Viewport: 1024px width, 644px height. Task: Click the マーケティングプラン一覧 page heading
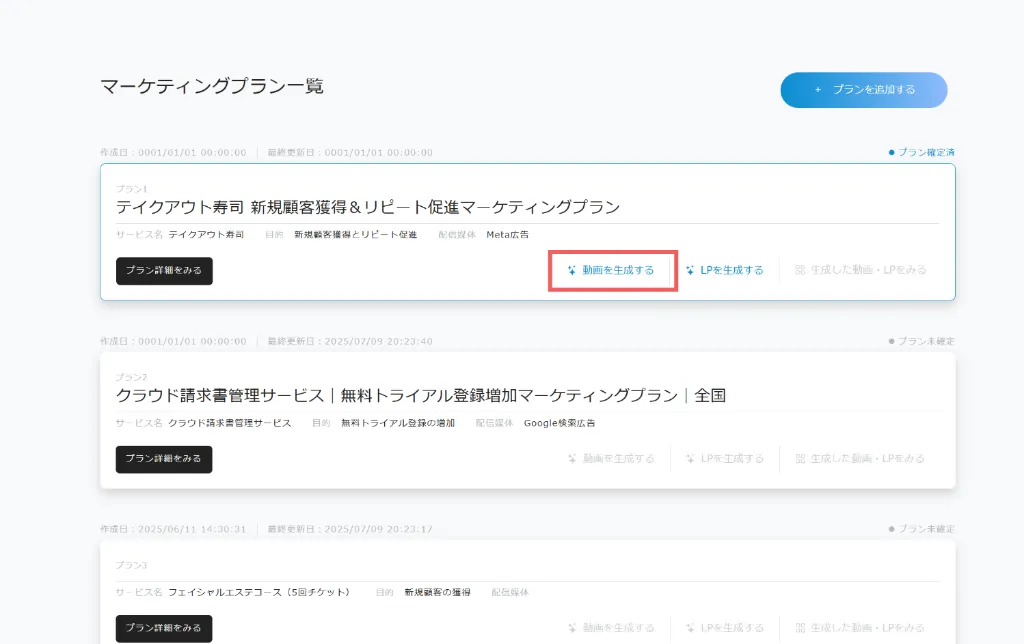[x=212, y=86]
